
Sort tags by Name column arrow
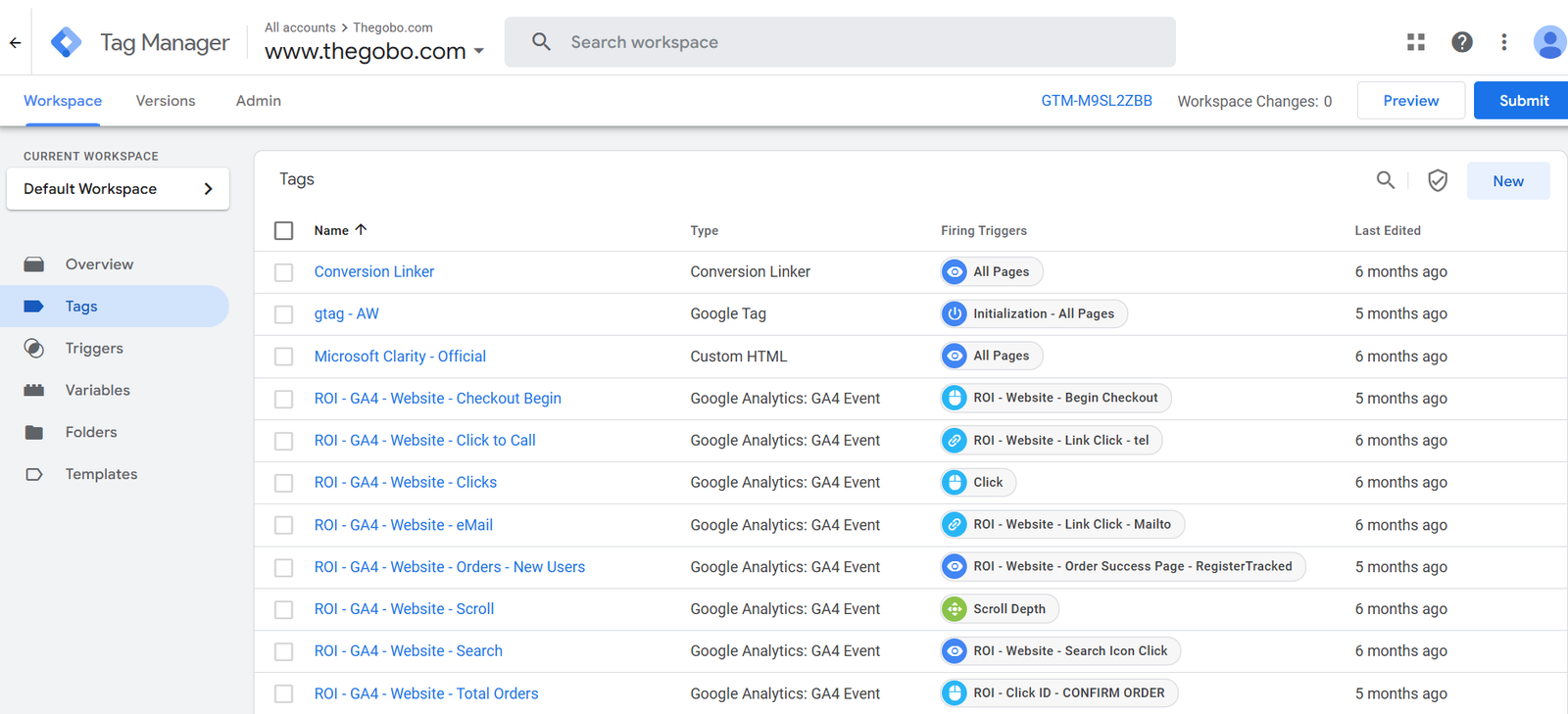point(361,230)
